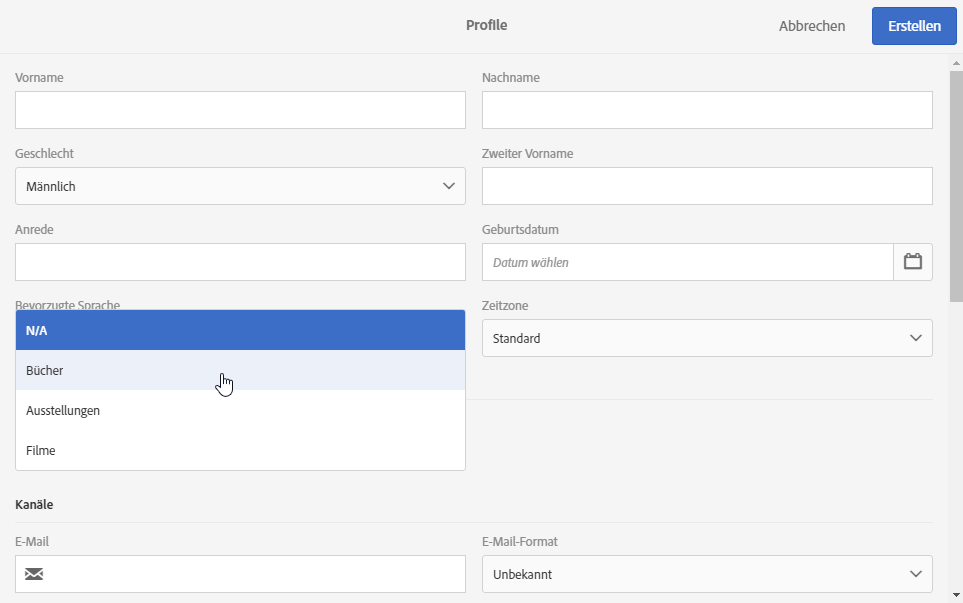Viewport: 963px width, 603px height.
Task: Focus the Zweiter Vorname field
Action: [706, 186]
